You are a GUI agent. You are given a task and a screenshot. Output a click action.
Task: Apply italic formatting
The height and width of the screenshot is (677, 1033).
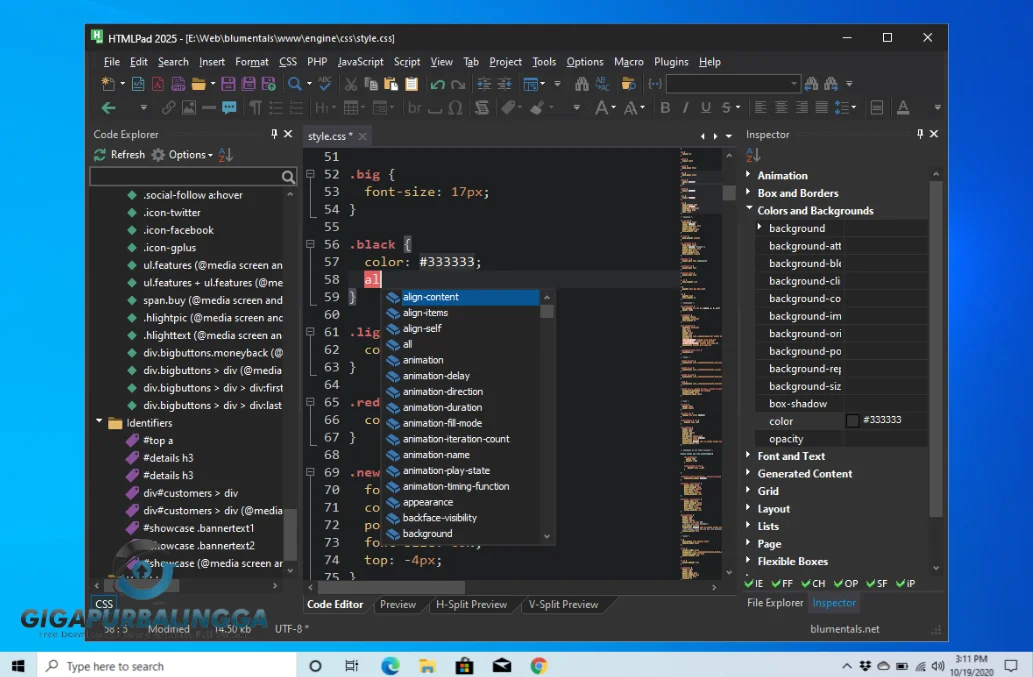(685, 107)
